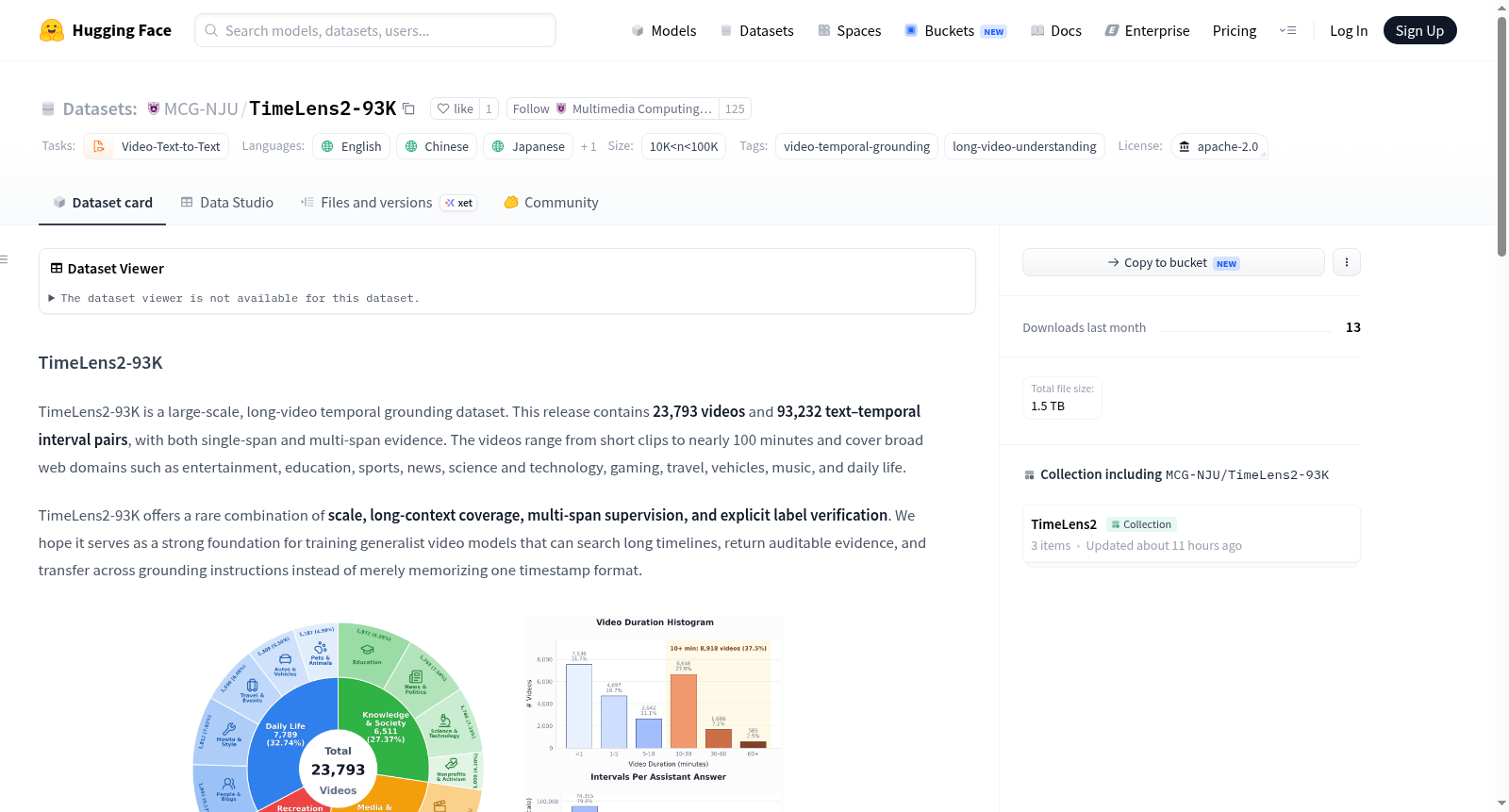Click the heart like icon
The height and width of the screenshot is (812, 1509).
pyautogui.click(x=443, y=108)
